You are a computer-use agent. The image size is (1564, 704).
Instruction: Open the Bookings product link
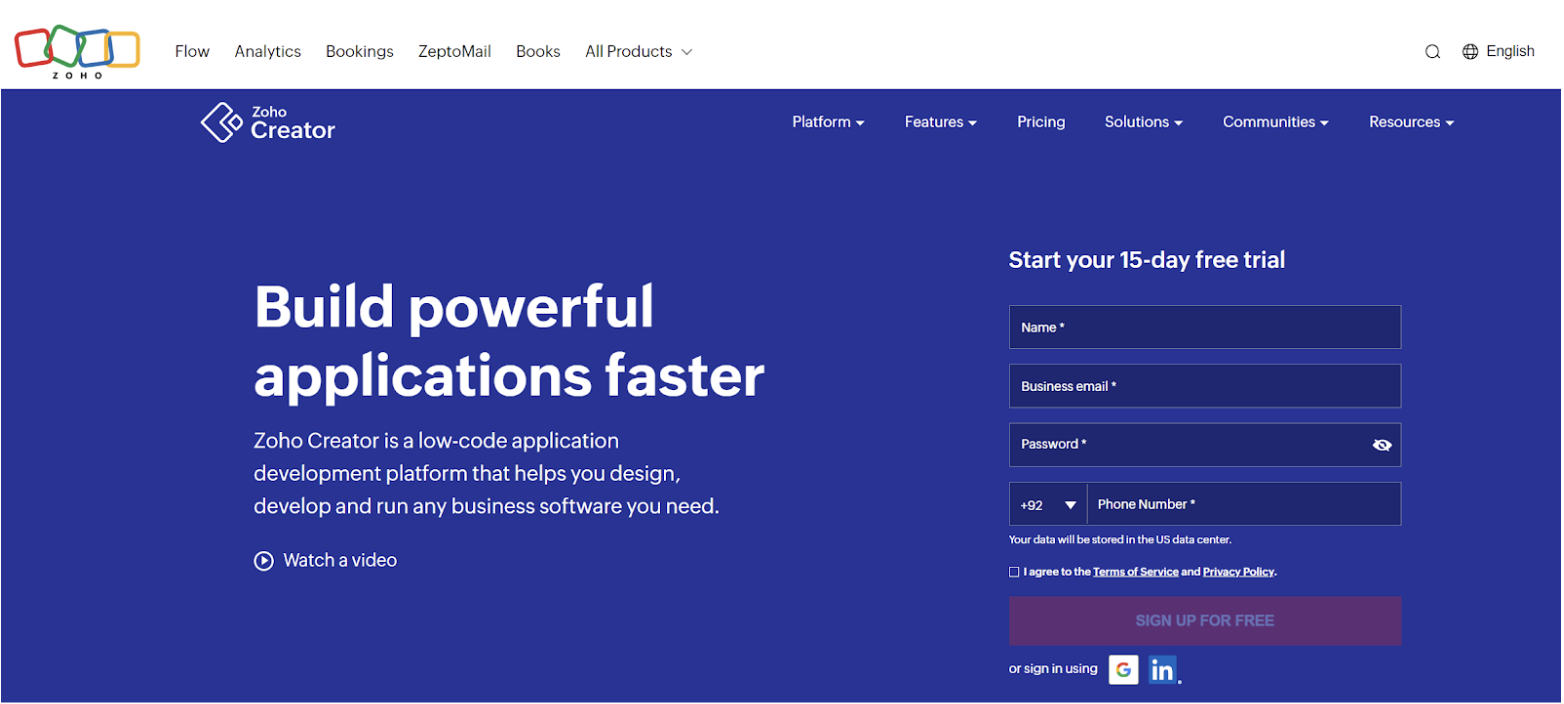(360, 52)
